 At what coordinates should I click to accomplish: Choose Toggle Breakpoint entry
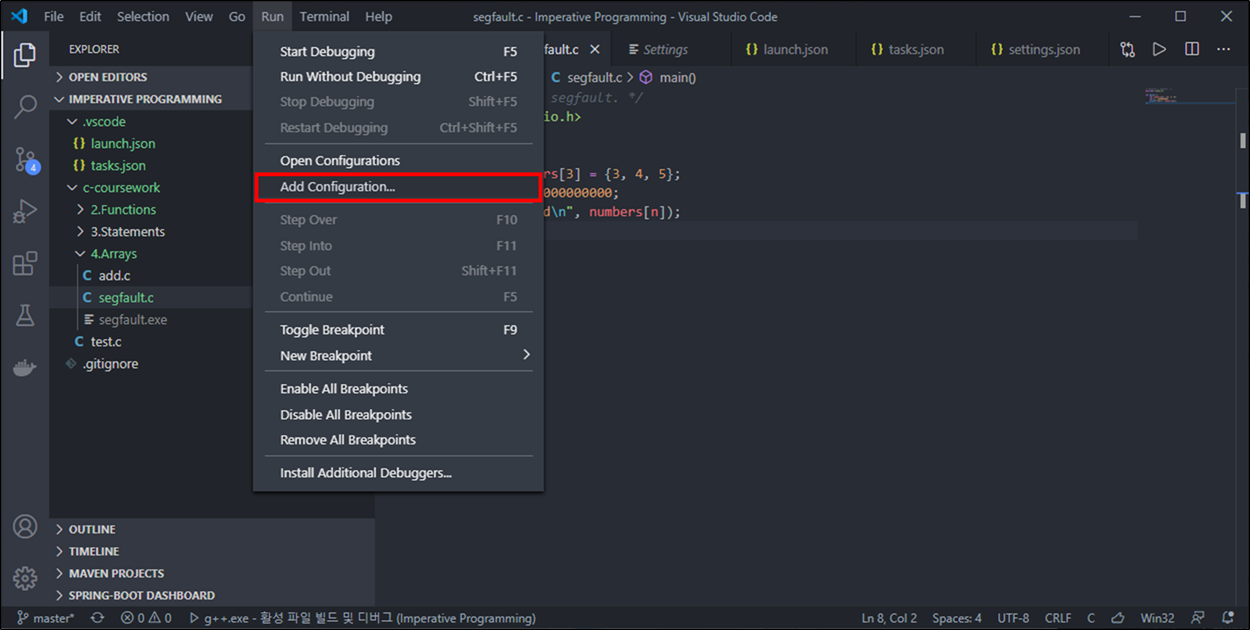398,330
